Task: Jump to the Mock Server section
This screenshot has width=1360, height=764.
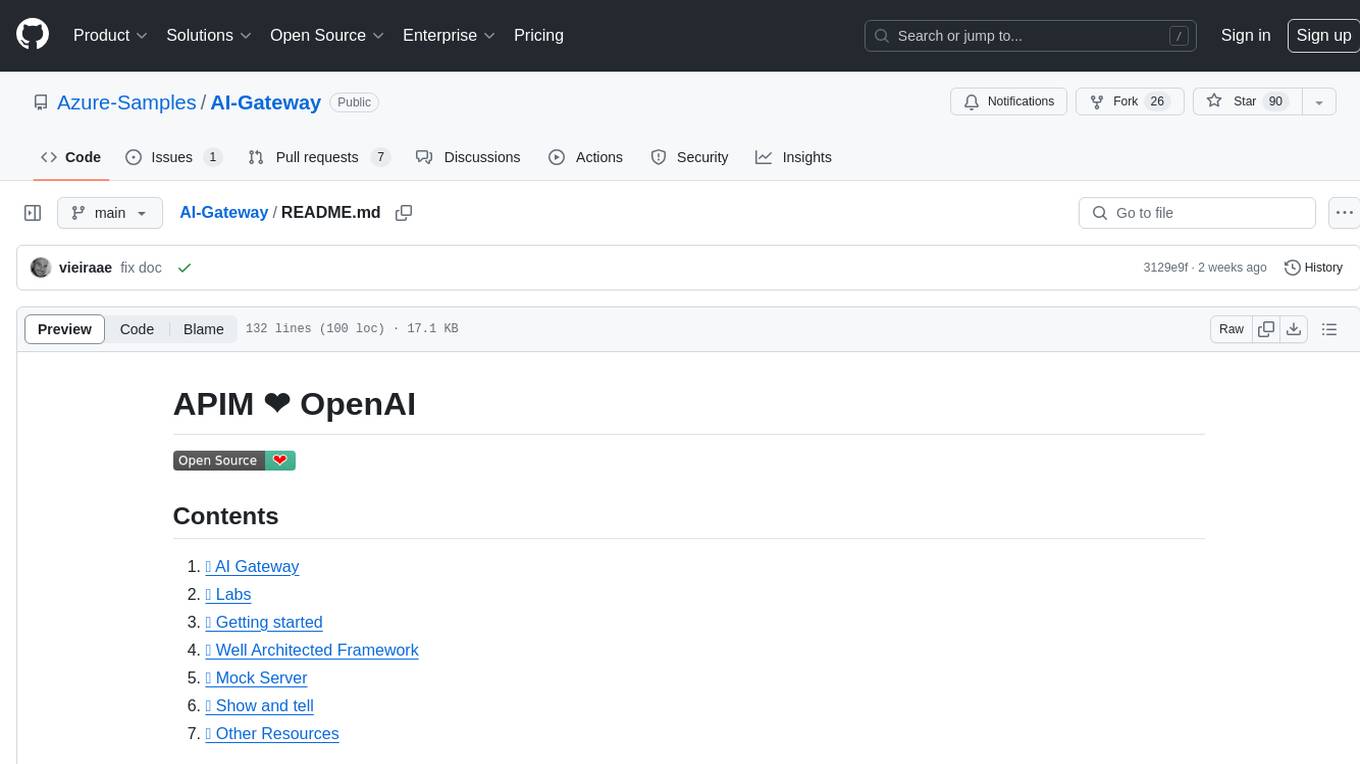Action: pyautogui.click(x=256, y=678)
